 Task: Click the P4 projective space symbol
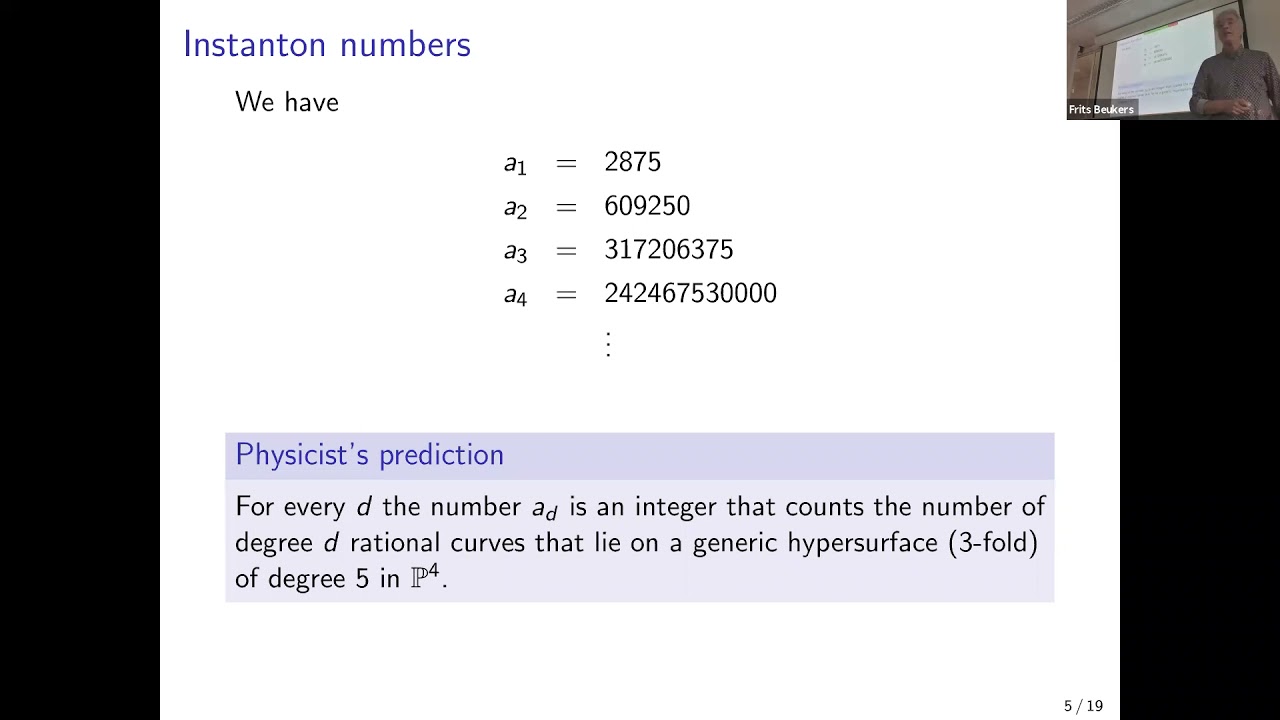(426, 577)
